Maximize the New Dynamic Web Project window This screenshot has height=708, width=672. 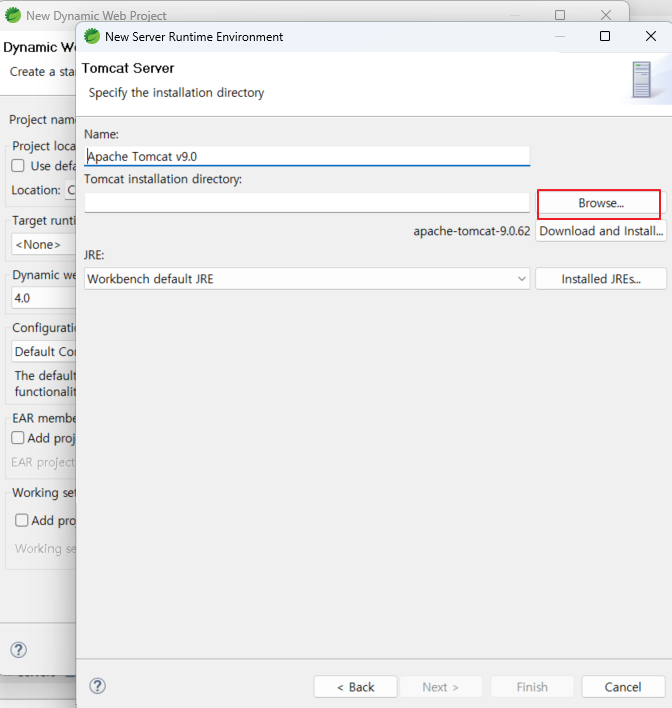point(560,15)
